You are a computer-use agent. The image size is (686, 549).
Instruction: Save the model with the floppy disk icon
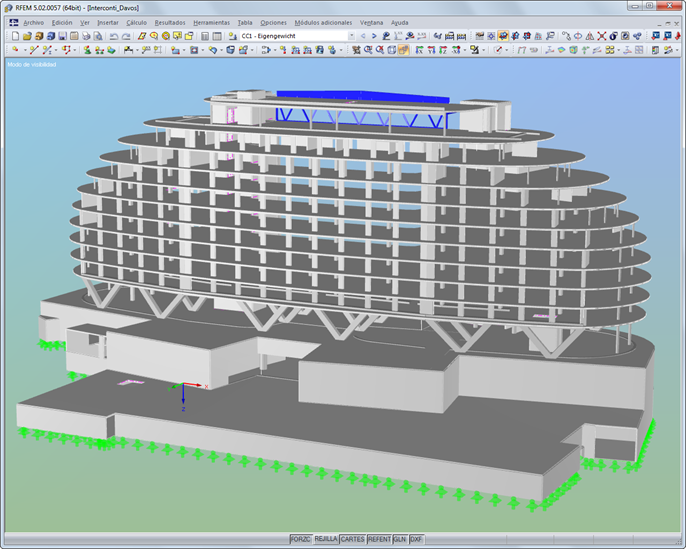[62, 36]
